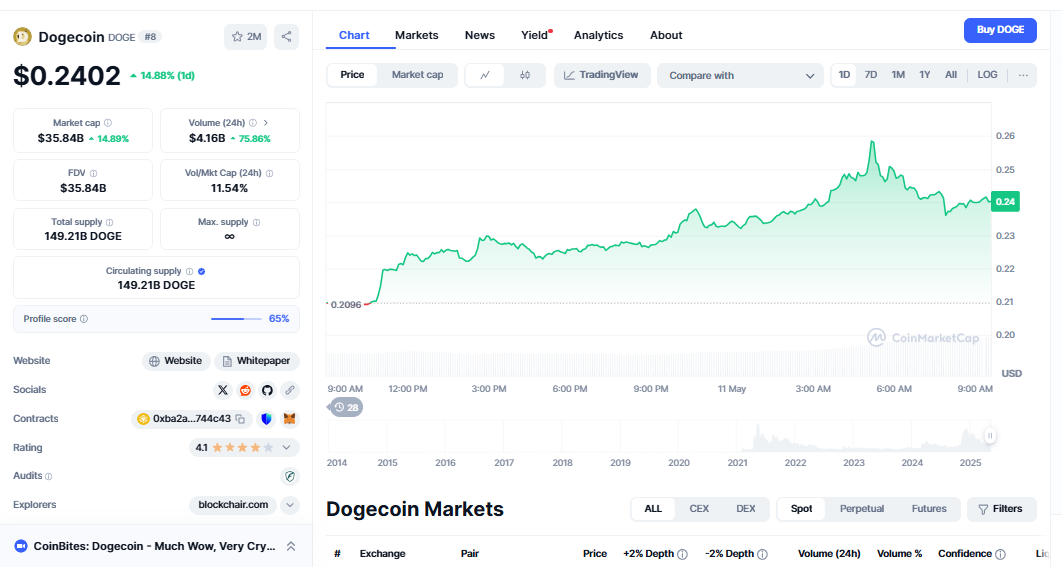This screenshot has height=567, width=1062.
Task: Show Vol/Mkt Cap info icon
Action: point(270,173)
